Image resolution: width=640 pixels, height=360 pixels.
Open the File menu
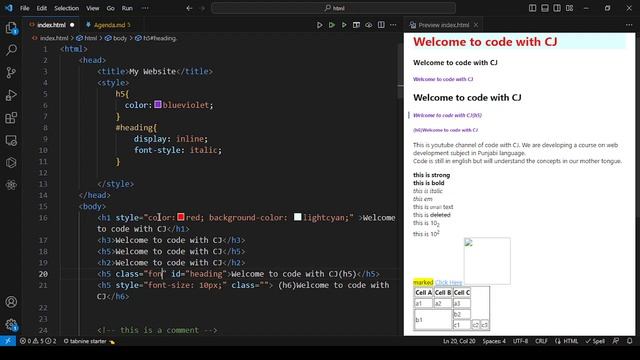pyautogui.click(x=24, y=8)
